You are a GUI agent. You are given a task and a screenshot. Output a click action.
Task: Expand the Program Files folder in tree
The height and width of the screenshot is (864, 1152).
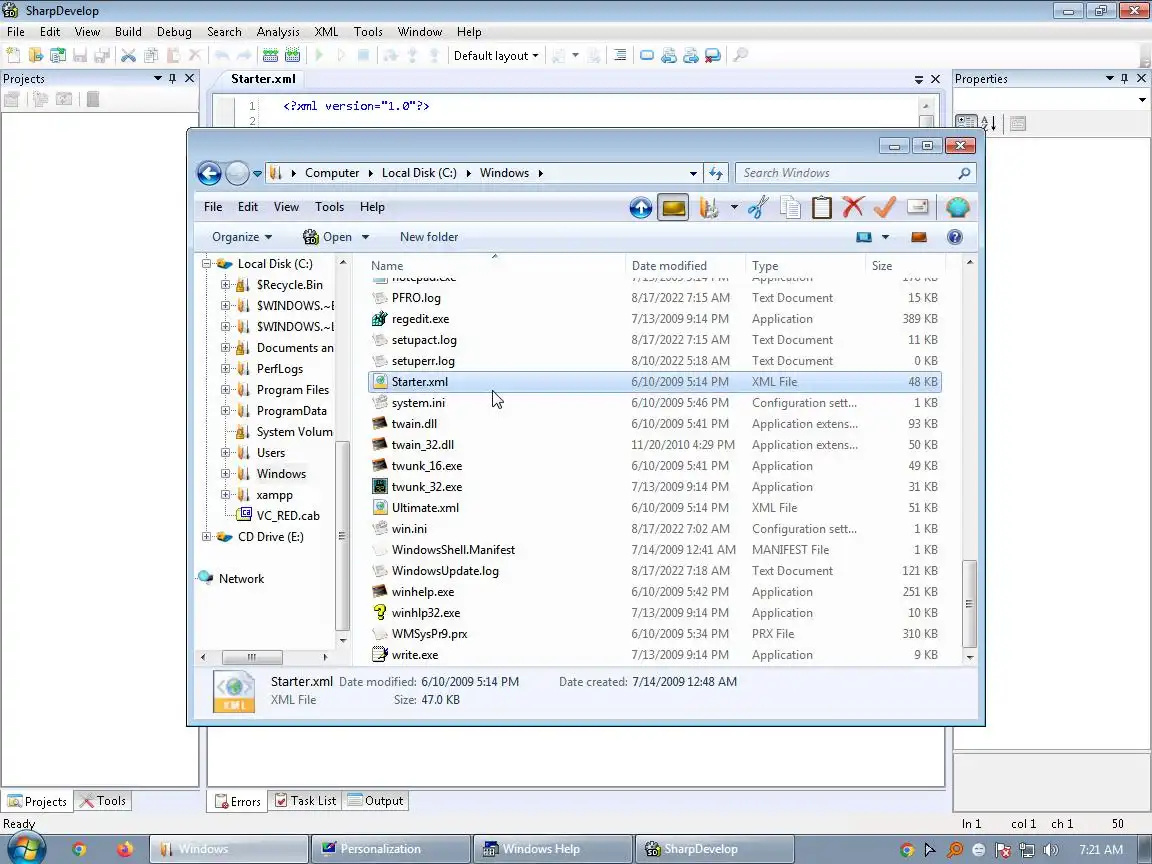(x=226, y=389)
